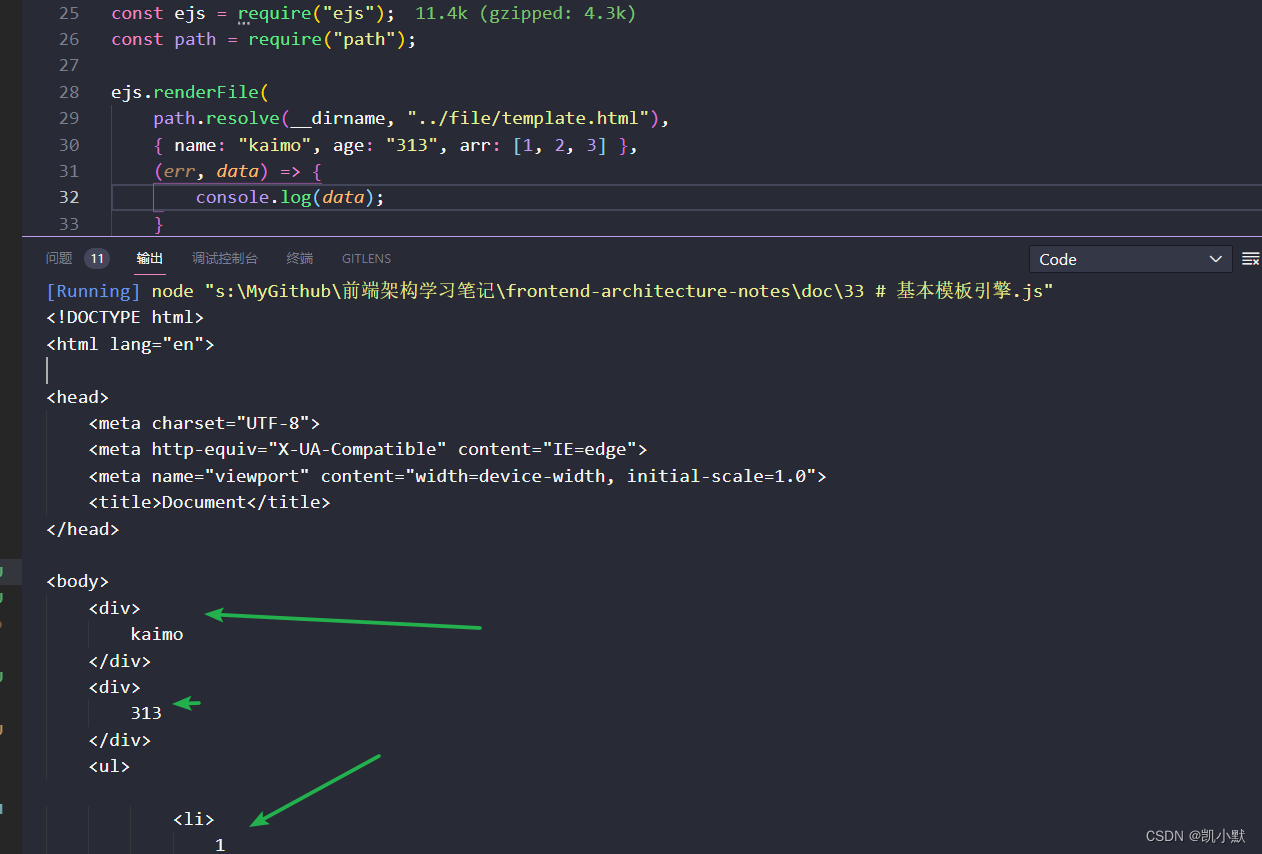The image size is (1262, 854).
Task: Open the GITLENS panel tab
Action: pos(366,258)
